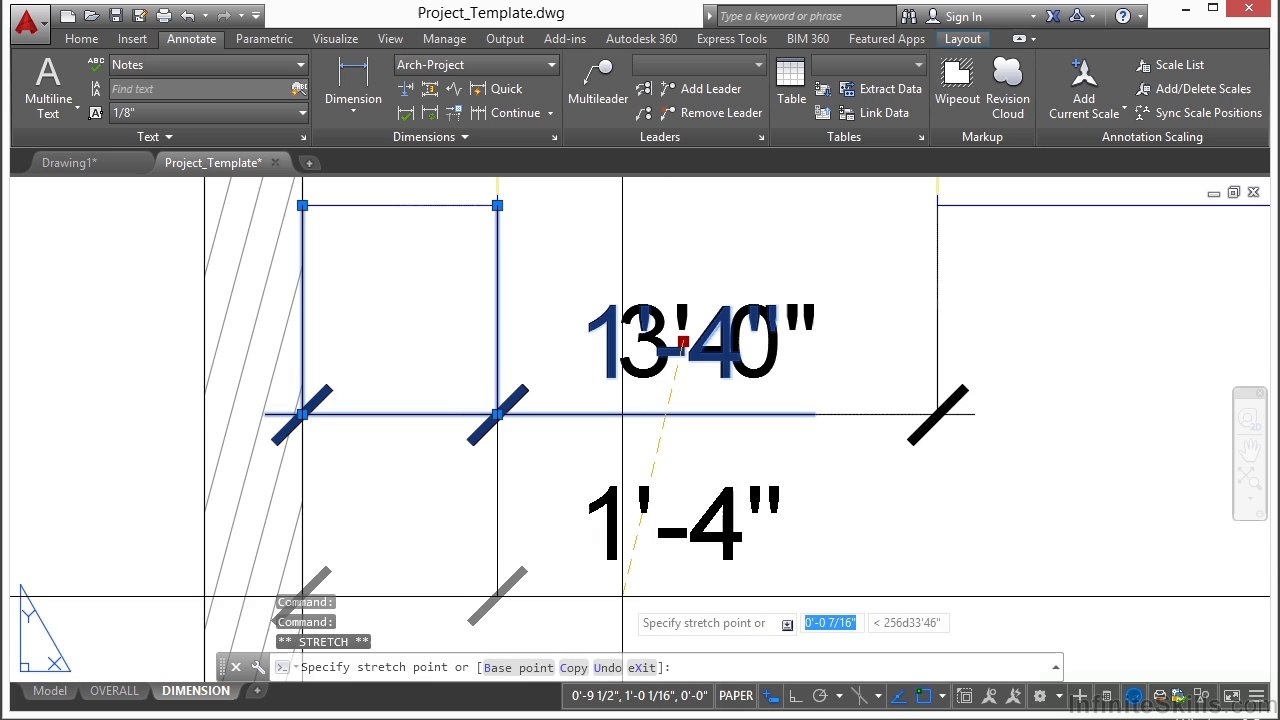Open the Layout ribbon tab
The height and width of the screenshot is (720, 1280).
[963, 39]
